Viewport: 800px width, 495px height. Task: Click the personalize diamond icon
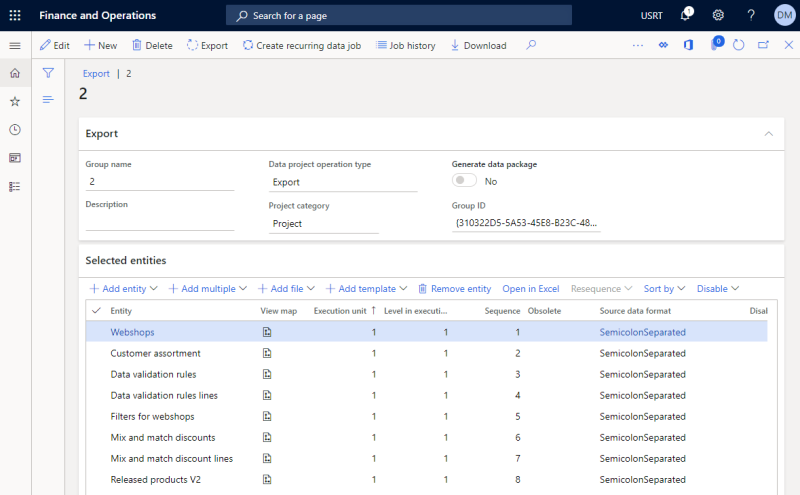click(x=663, y=45)
